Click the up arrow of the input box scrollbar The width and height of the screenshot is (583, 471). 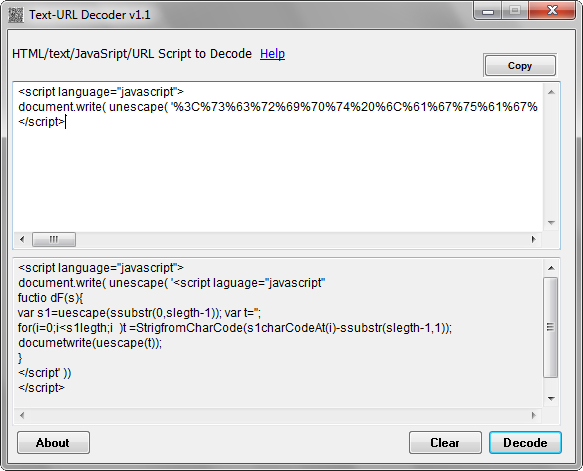pos(551,92)
